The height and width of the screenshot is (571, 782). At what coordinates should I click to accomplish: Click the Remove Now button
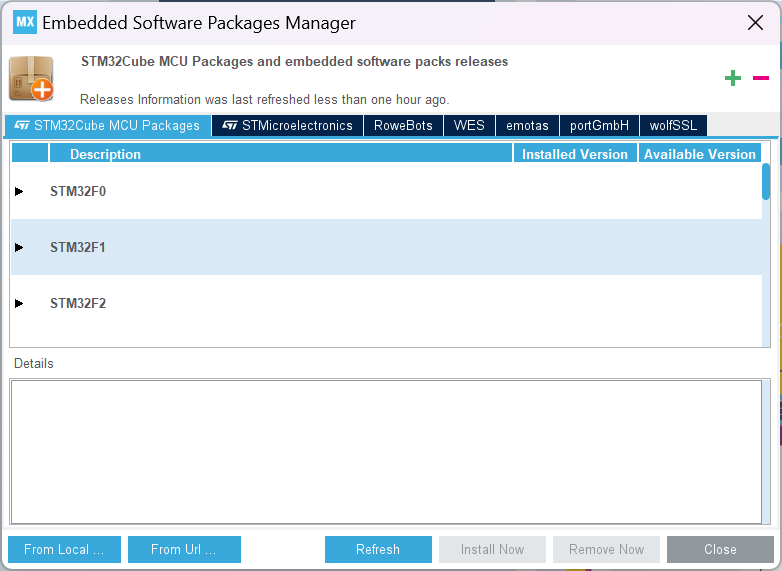click(606, 550)
